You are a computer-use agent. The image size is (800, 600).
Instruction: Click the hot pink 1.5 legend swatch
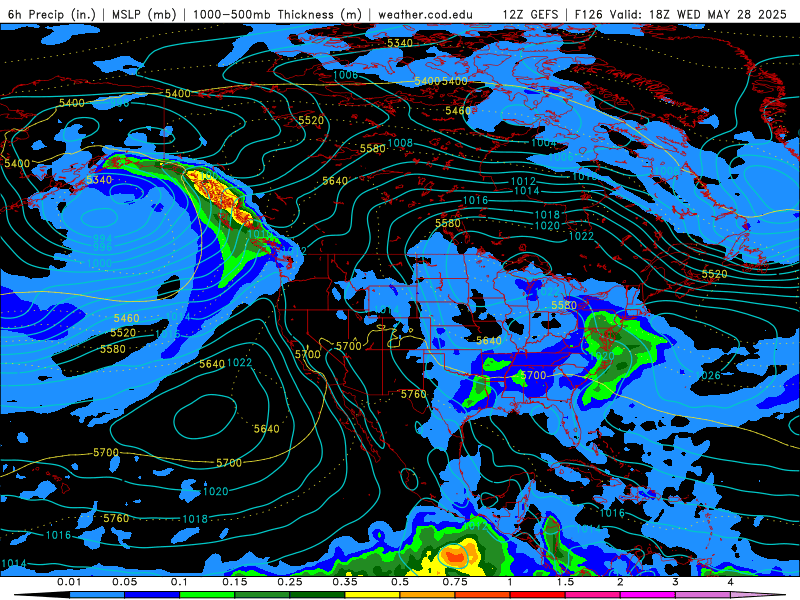coord(593,595)
